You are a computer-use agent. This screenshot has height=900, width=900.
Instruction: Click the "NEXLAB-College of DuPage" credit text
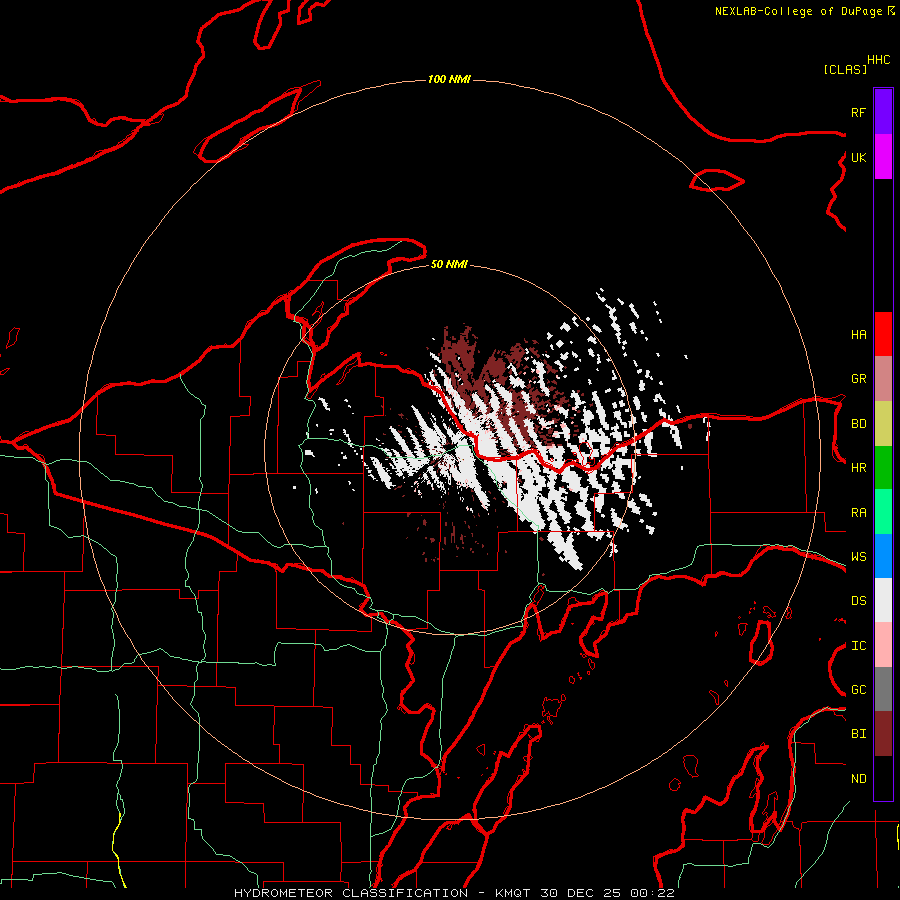tap(798, 11)
